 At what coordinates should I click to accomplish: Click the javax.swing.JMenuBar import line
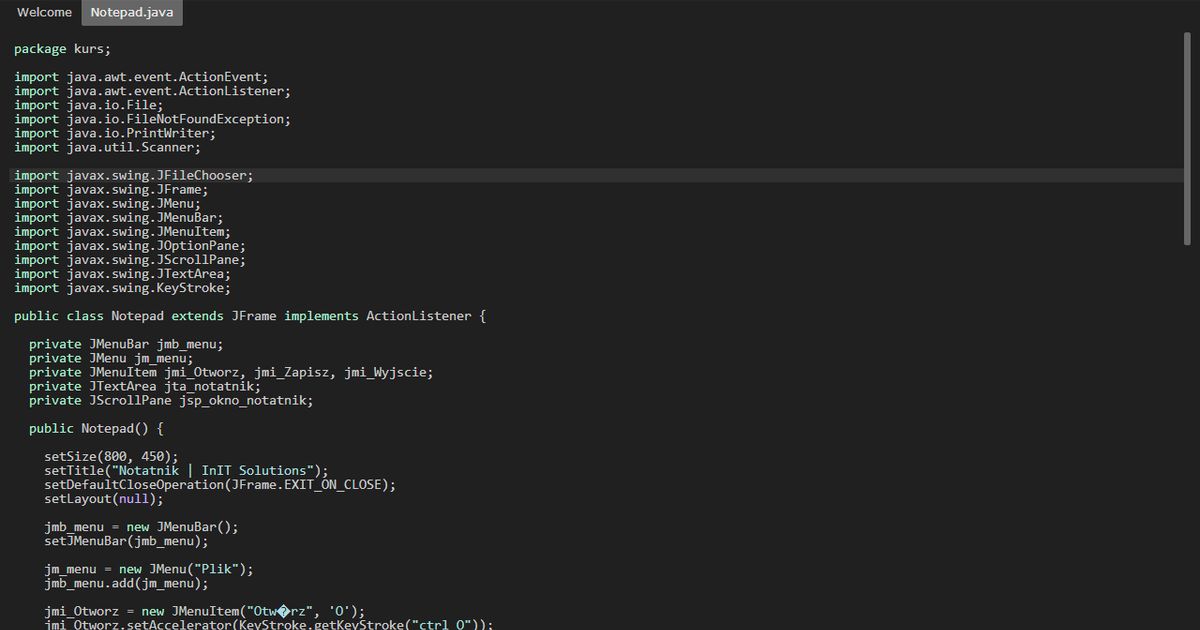click(119, 217)
